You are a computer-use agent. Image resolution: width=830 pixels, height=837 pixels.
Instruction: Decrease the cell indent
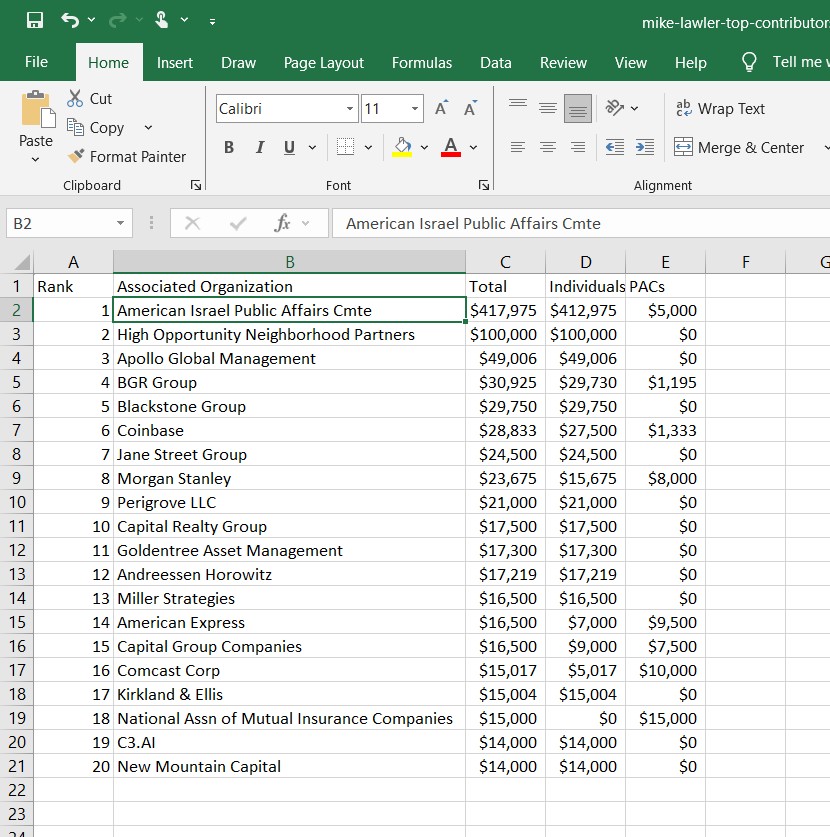pyautogui.click(x=615, y=147)
